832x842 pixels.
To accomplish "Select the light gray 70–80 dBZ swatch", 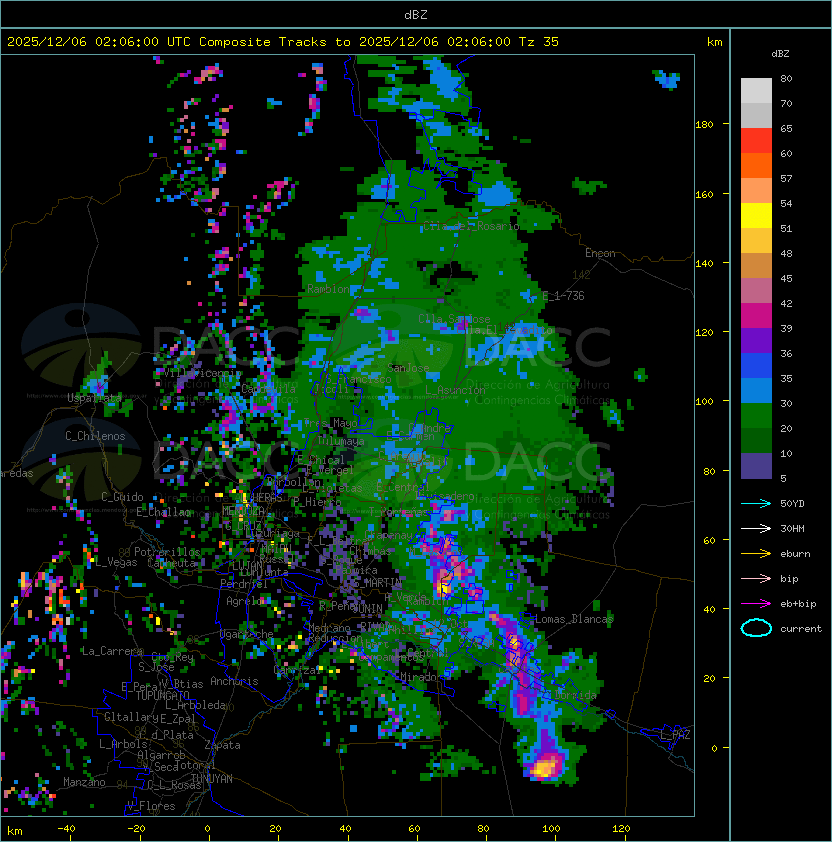I will [756, 91].
